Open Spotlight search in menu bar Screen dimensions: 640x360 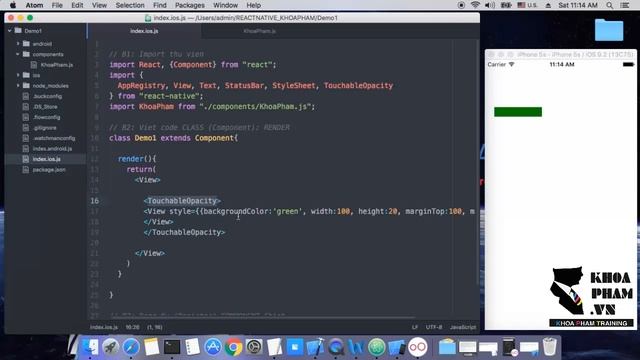[x=609, y=5]
